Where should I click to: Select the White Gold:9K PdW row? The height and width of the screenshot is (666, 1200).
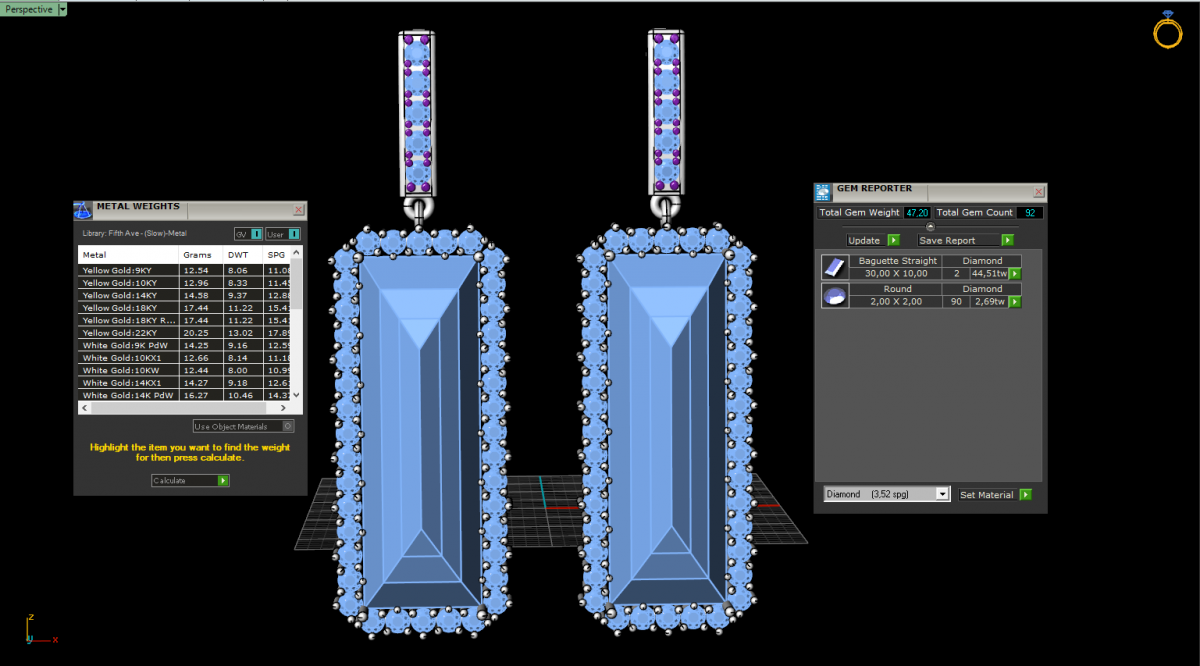pyautogui.click(x=185, y=345)
